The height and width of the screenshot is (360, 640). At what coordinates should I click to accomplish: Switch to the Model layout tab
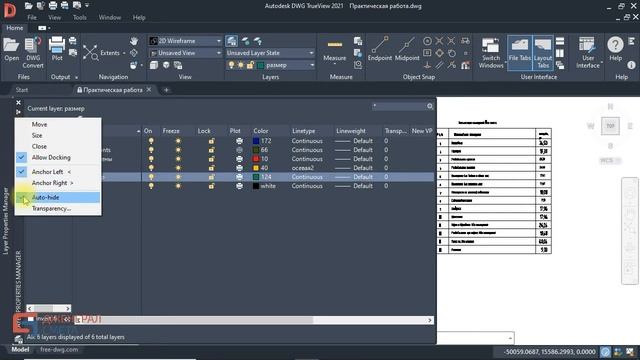(20, 349)
